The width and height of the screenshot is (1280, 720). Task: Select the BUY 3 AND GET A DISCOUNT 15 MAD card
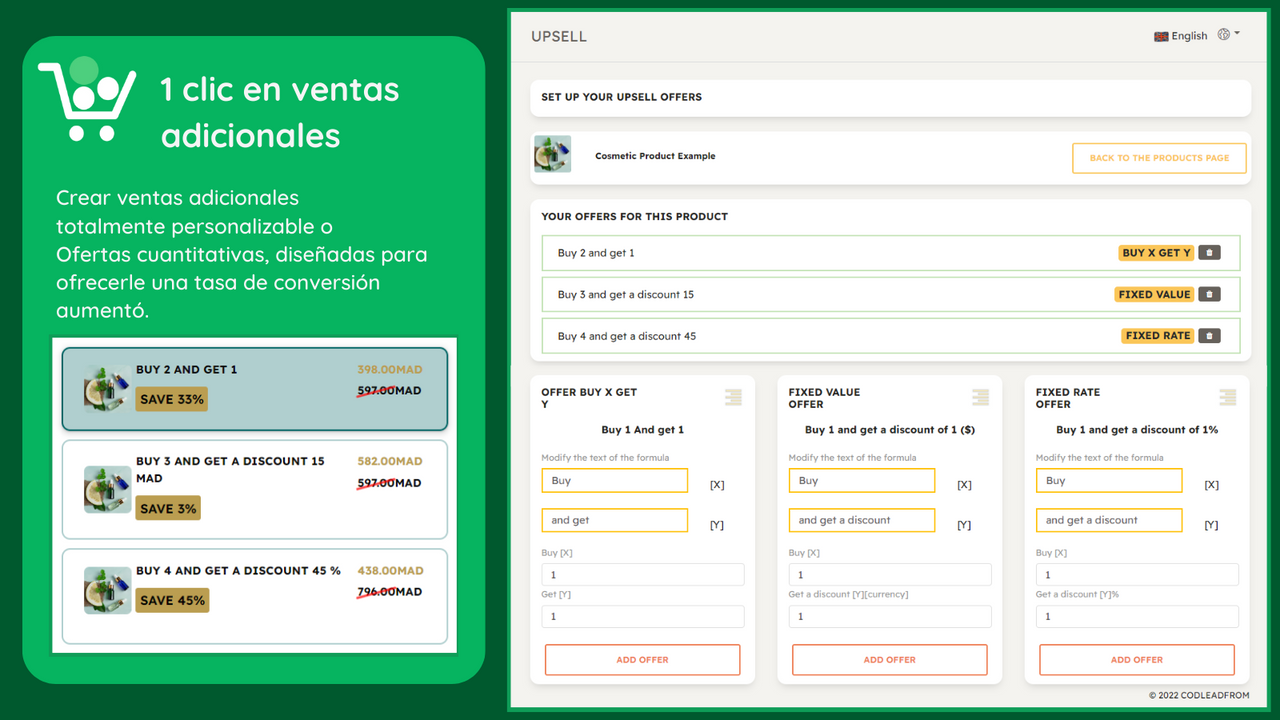point(255,489)
